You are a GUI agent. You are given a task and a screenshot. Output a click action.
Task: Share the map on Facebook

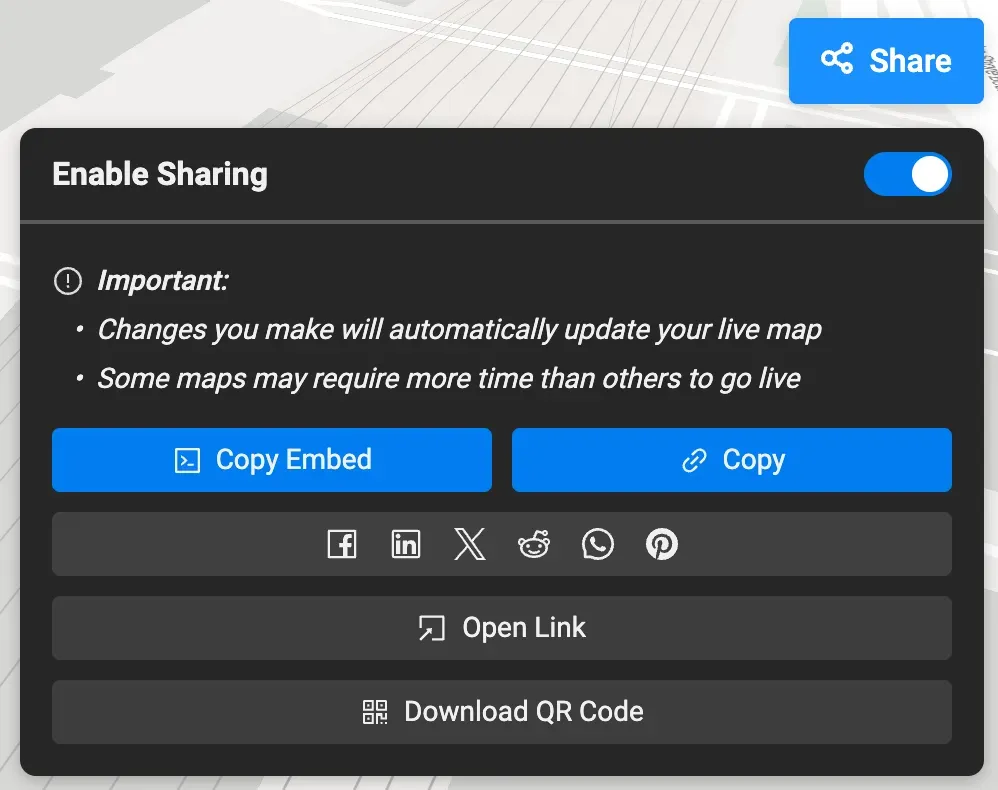[x=342, y=544]
